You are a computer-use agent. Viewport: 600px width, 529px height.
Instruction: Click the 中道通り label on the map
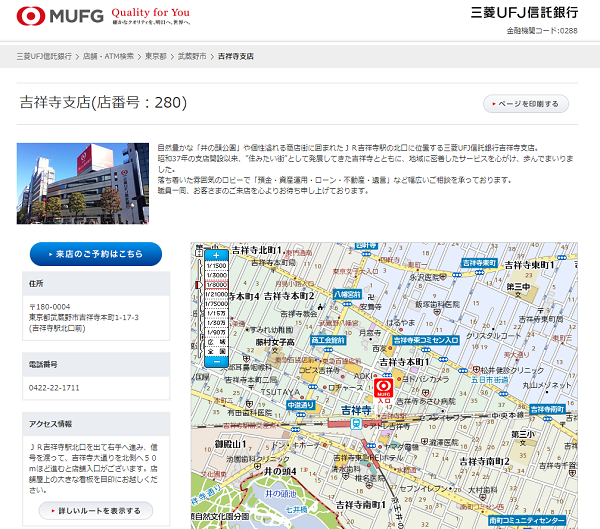click(x=301, y=405)
